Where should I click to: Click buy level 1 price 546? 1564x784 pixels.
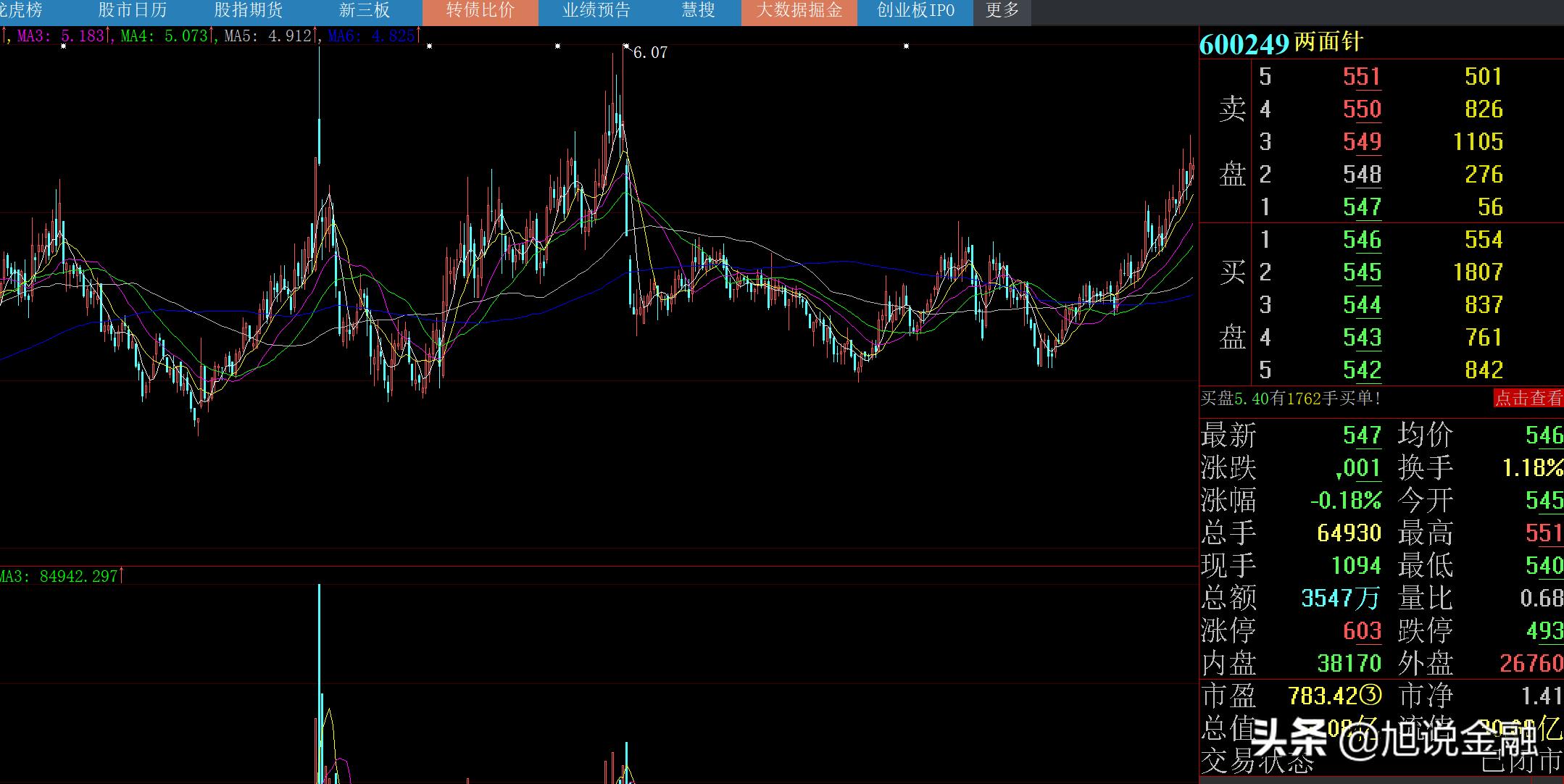1361,240
